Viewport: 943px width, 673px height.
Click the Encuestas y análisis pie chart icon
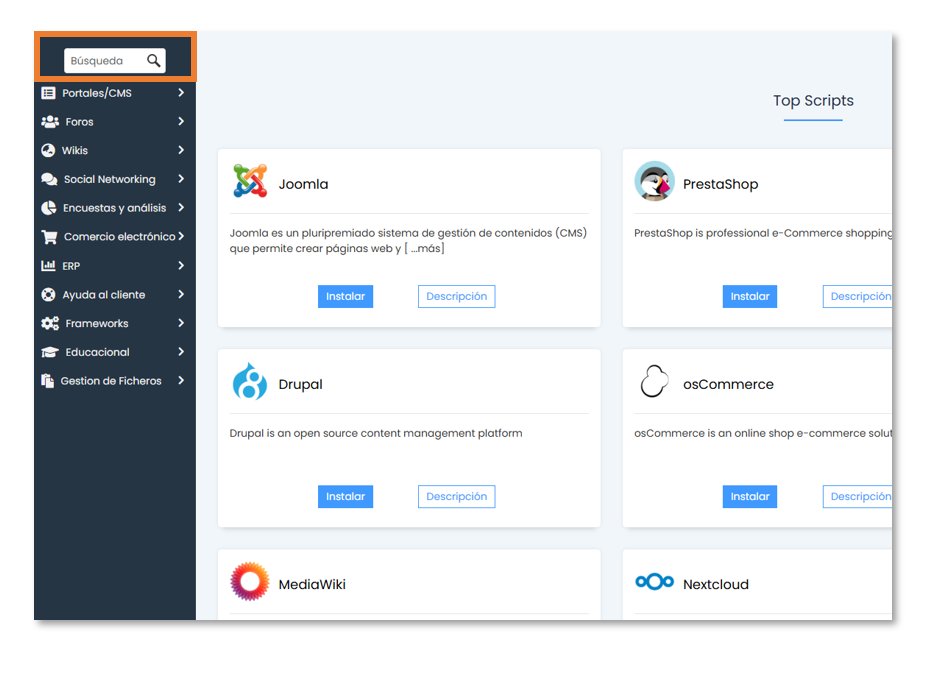click(x=49, y=208)
